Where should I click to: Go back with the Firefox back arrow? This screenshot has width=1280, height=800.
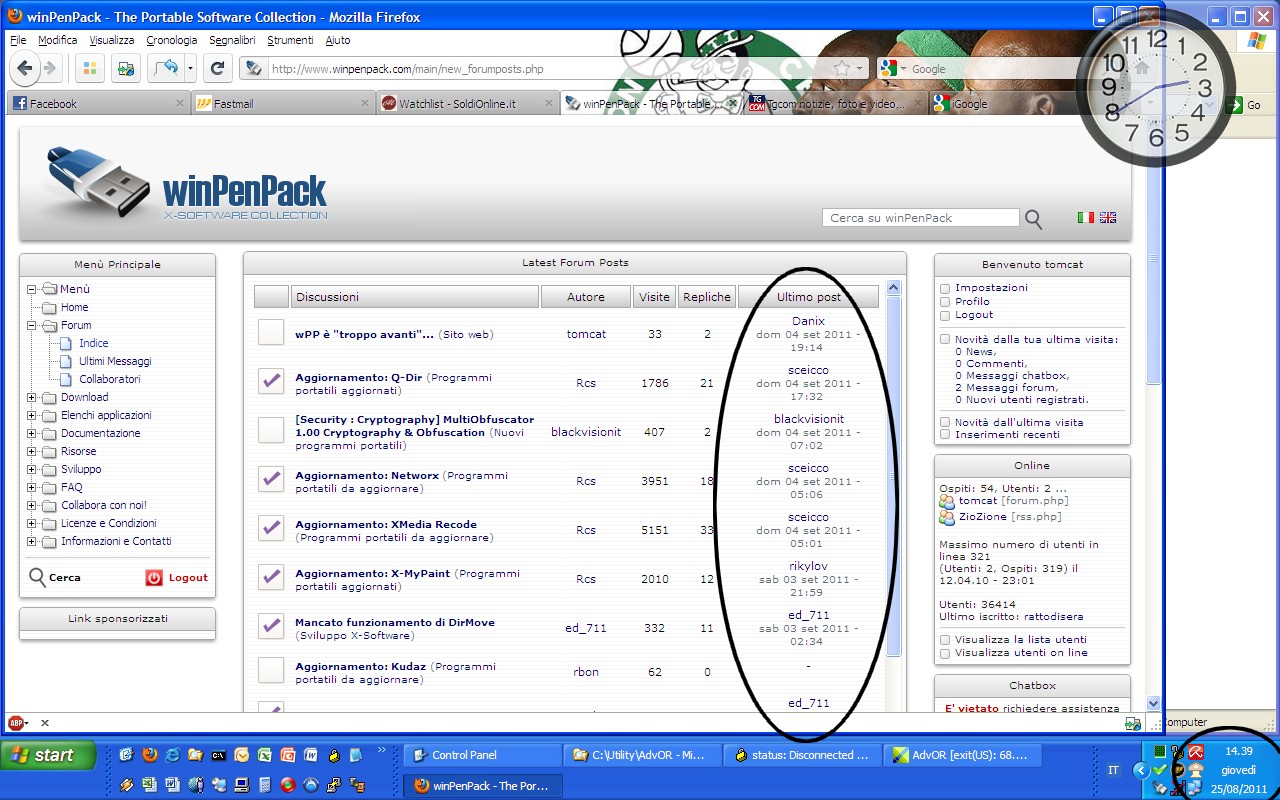tap(24, 68)
